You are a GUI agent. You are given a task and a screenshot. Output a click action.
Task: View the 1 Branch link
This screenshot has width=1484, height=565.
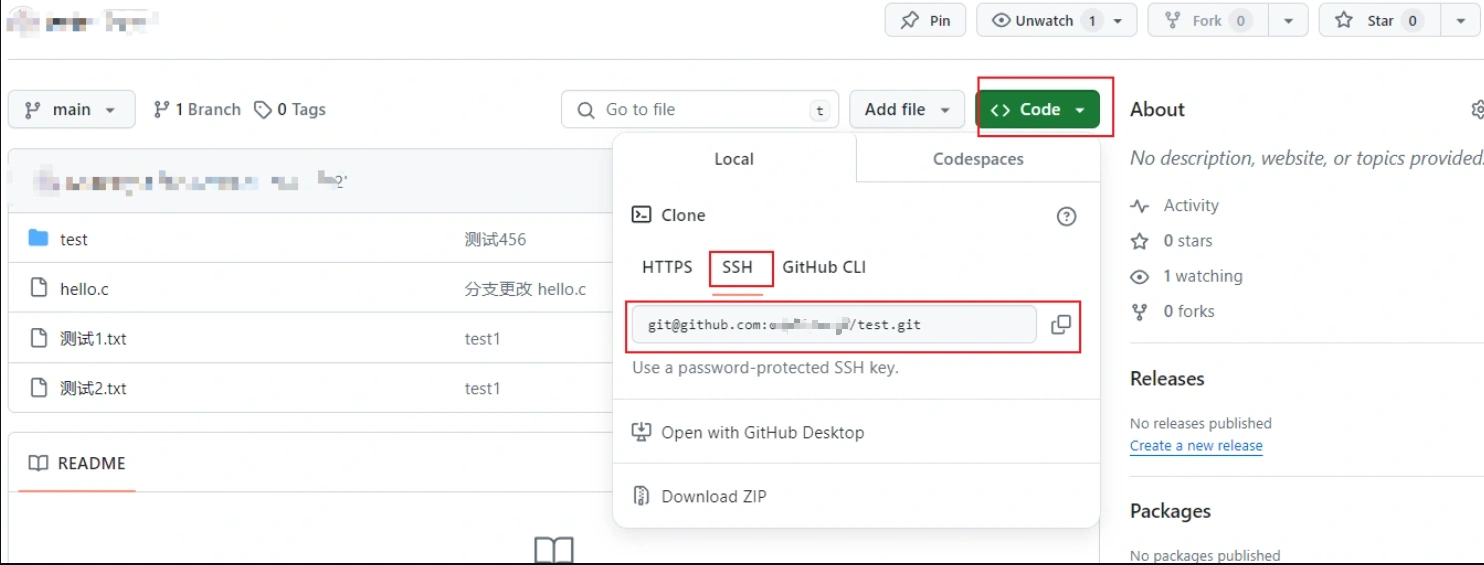[x=197, y=110]
